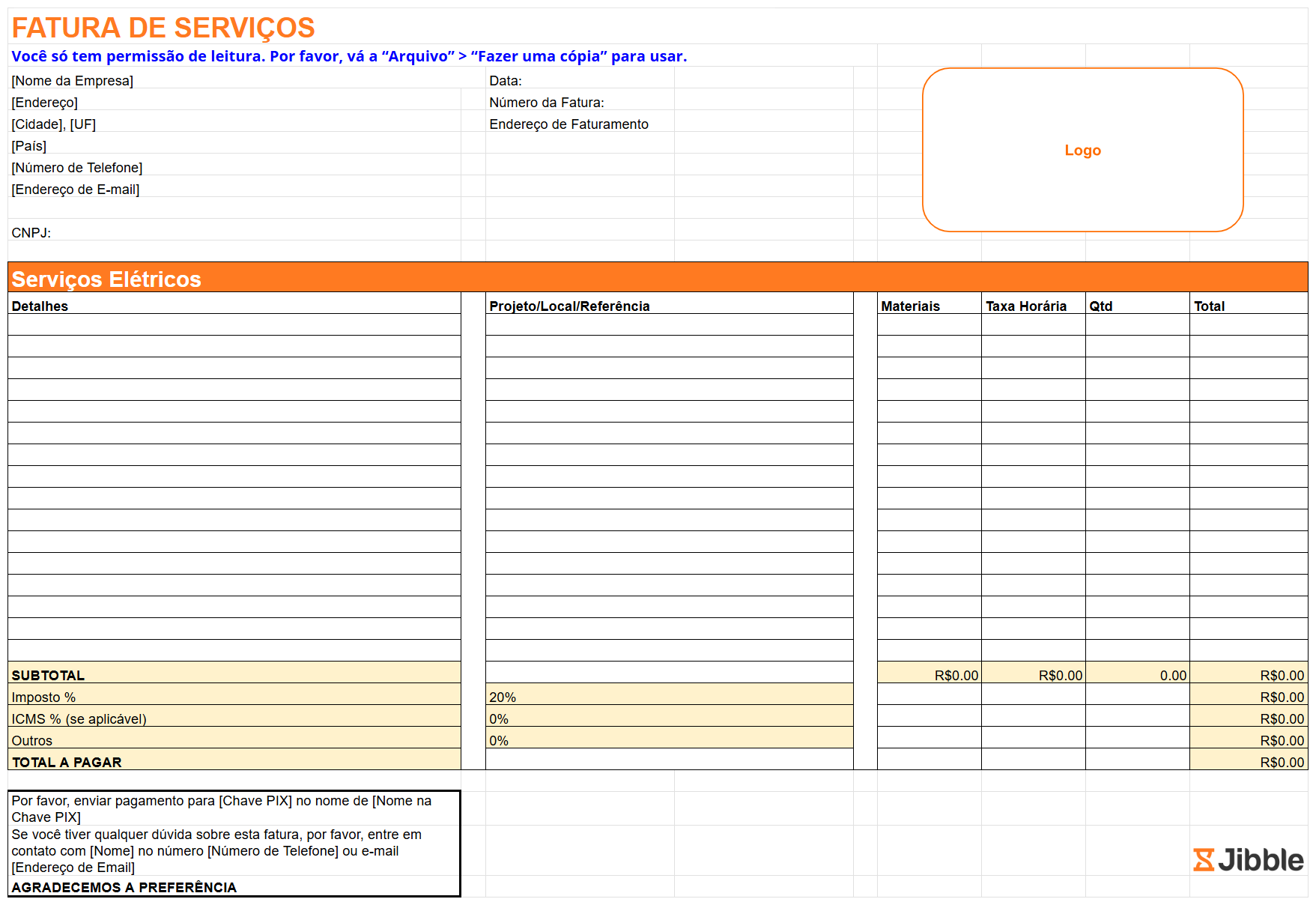
Task: Click the read-only permission notice text
Action: click(x=349, y=56)
